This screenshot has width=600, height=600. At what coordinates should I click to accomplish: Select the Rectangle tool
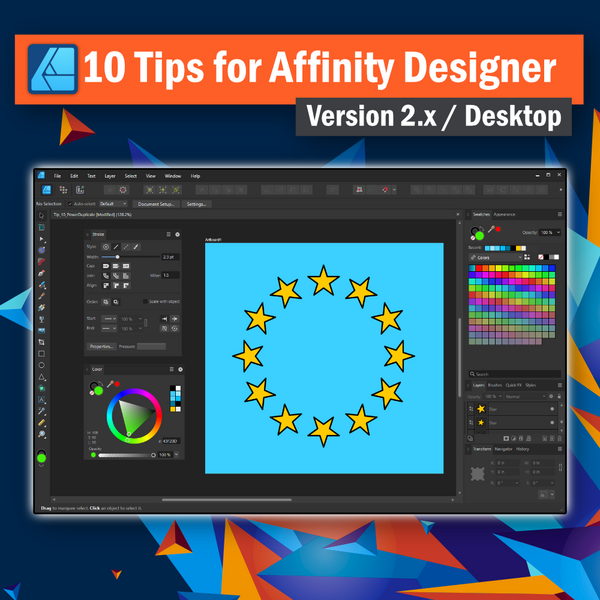41,354
